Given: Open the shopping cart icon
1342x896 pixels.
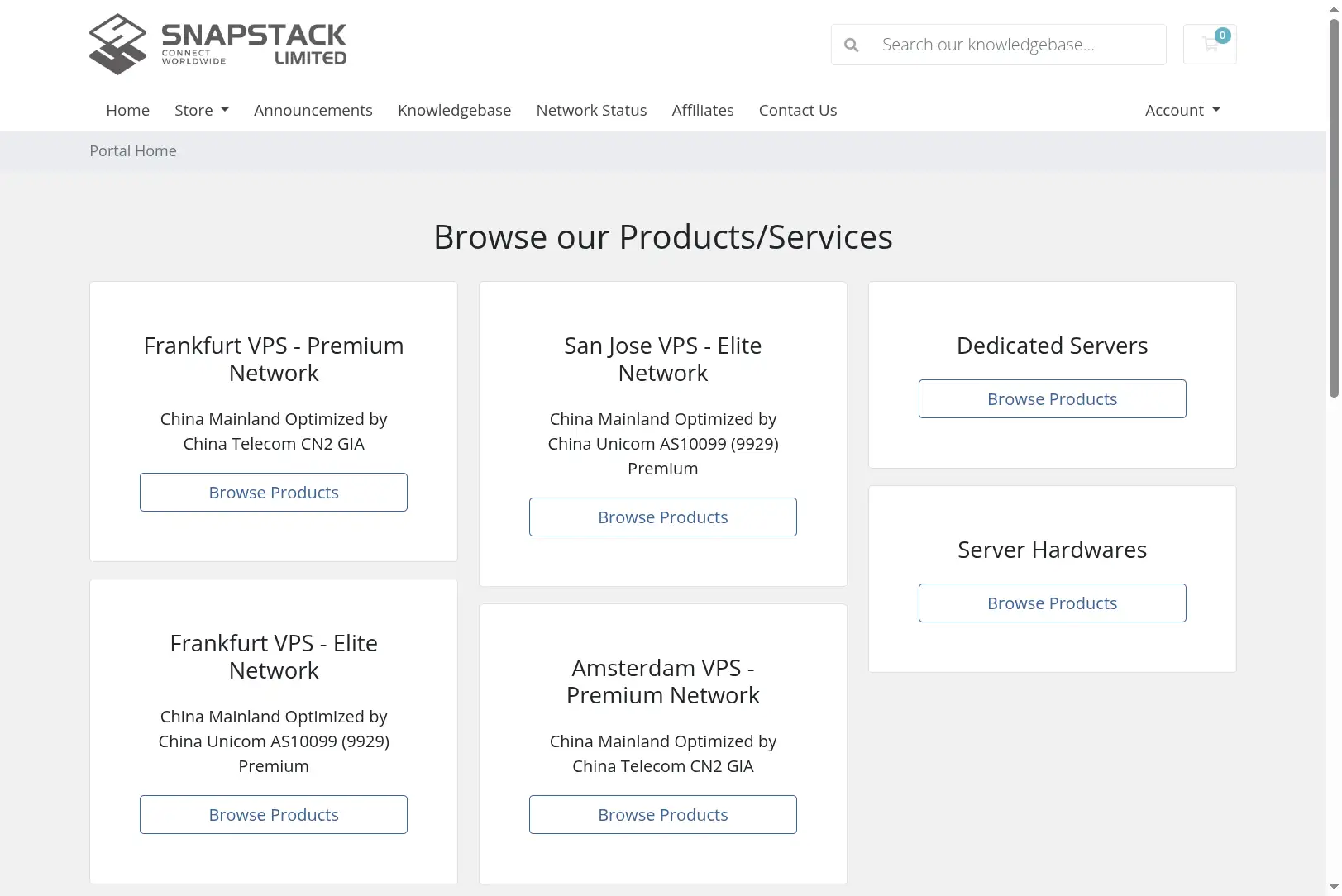Looking at the screenshot, I should click(1210, 45).
